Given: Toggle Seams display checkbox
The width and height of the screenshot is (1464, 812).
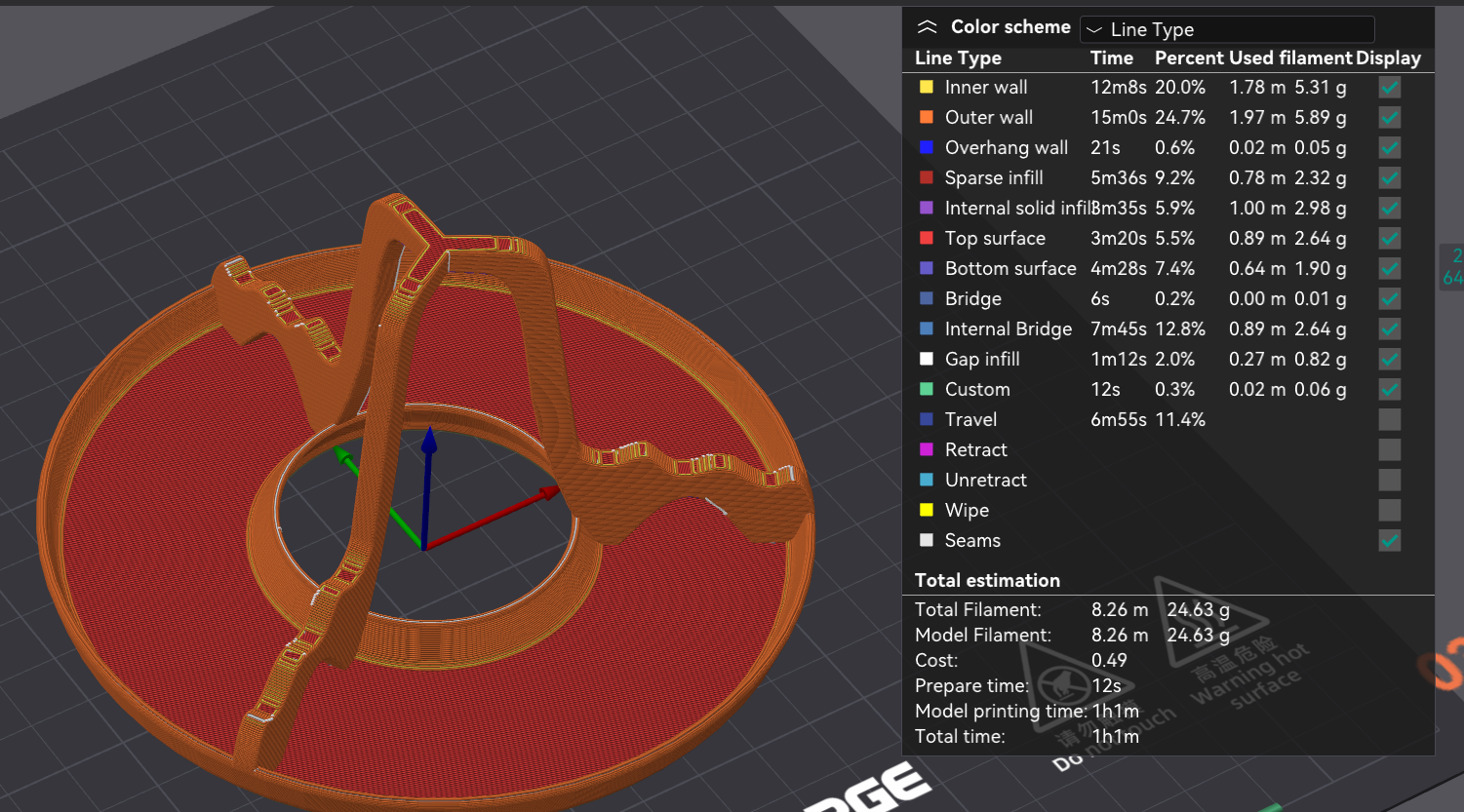Looking at the screenshot, I should pyautogui.click(x=1390, y=541).
